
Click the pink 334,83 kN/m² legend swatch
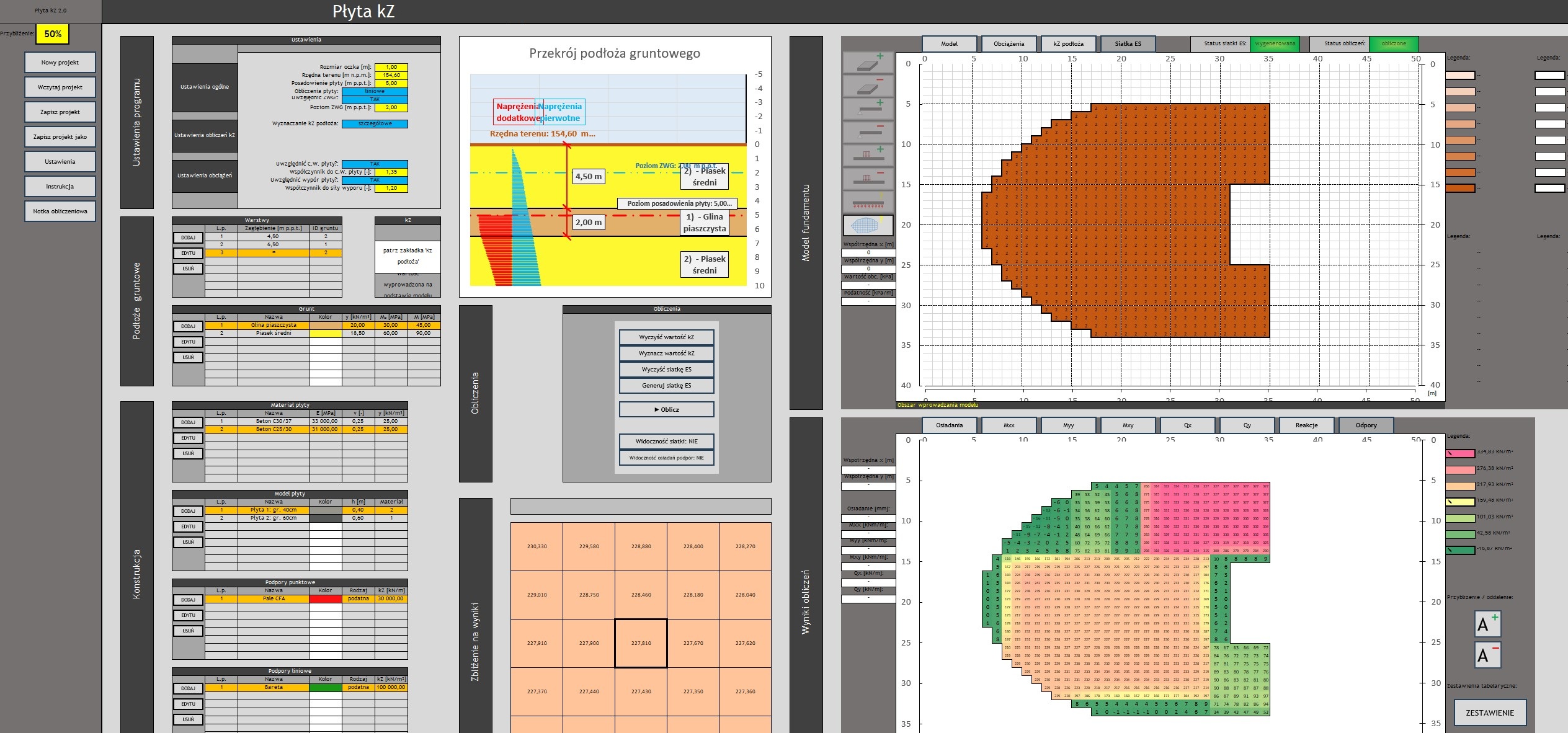click(1460, 453)
